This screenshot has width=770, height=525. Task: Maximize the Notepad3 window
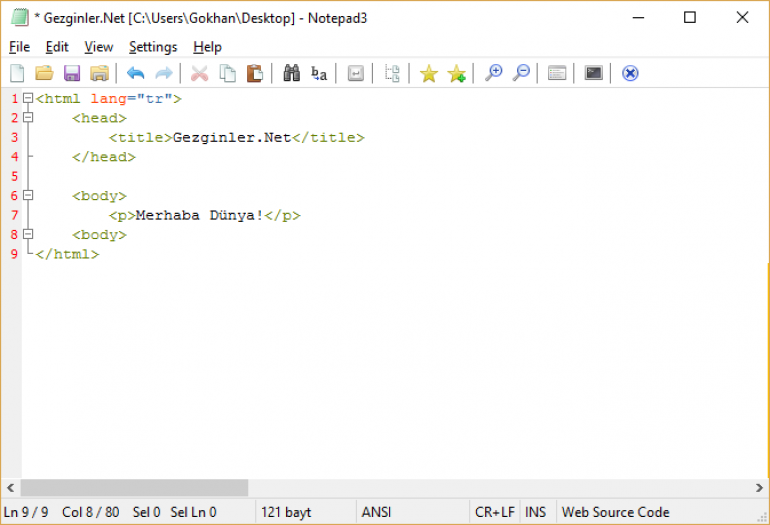pyautogui.click(x=690, y=18)
